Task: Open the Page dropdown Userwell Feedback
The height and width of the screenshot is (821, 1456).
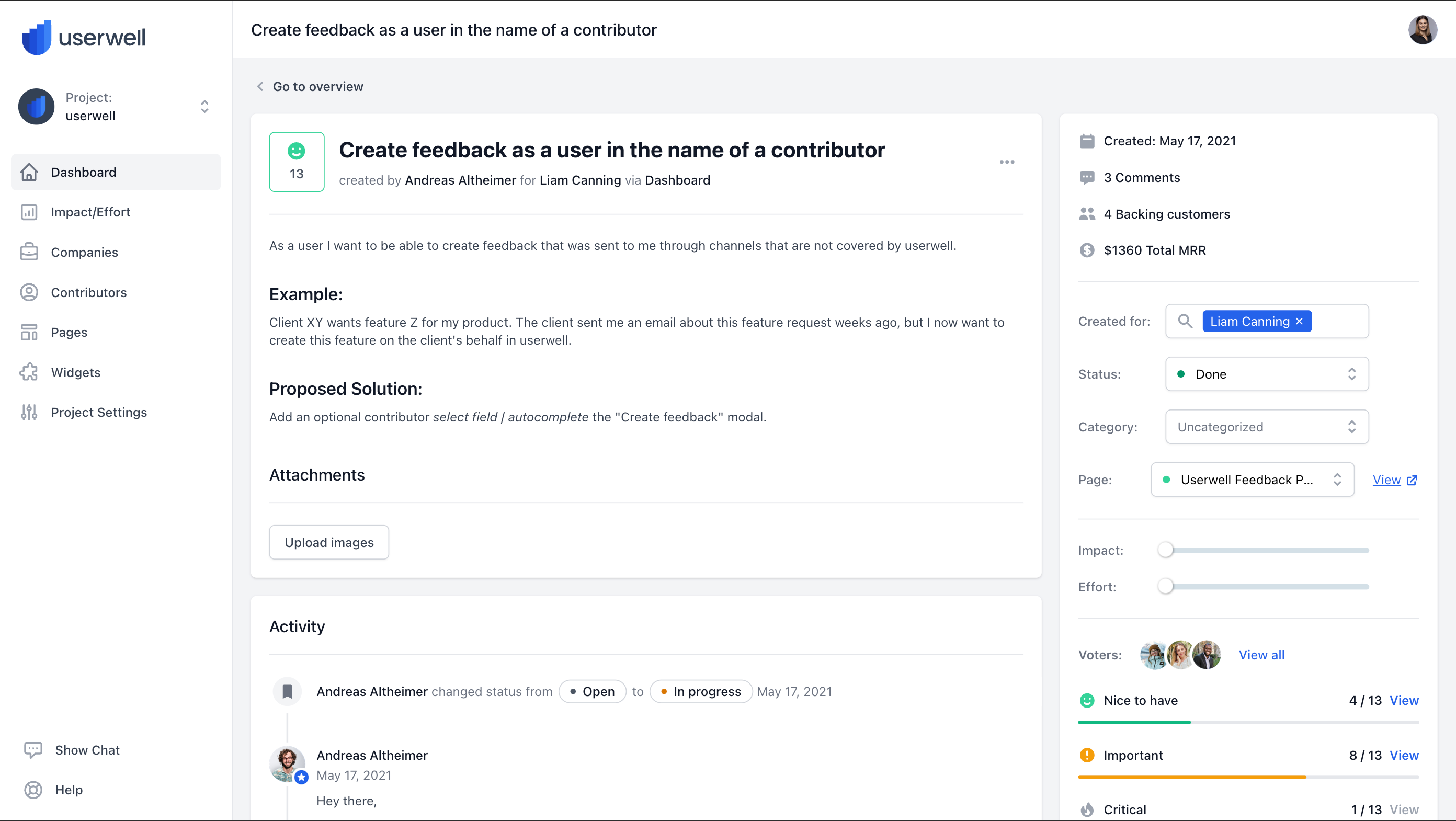Action: [1252, 480]
